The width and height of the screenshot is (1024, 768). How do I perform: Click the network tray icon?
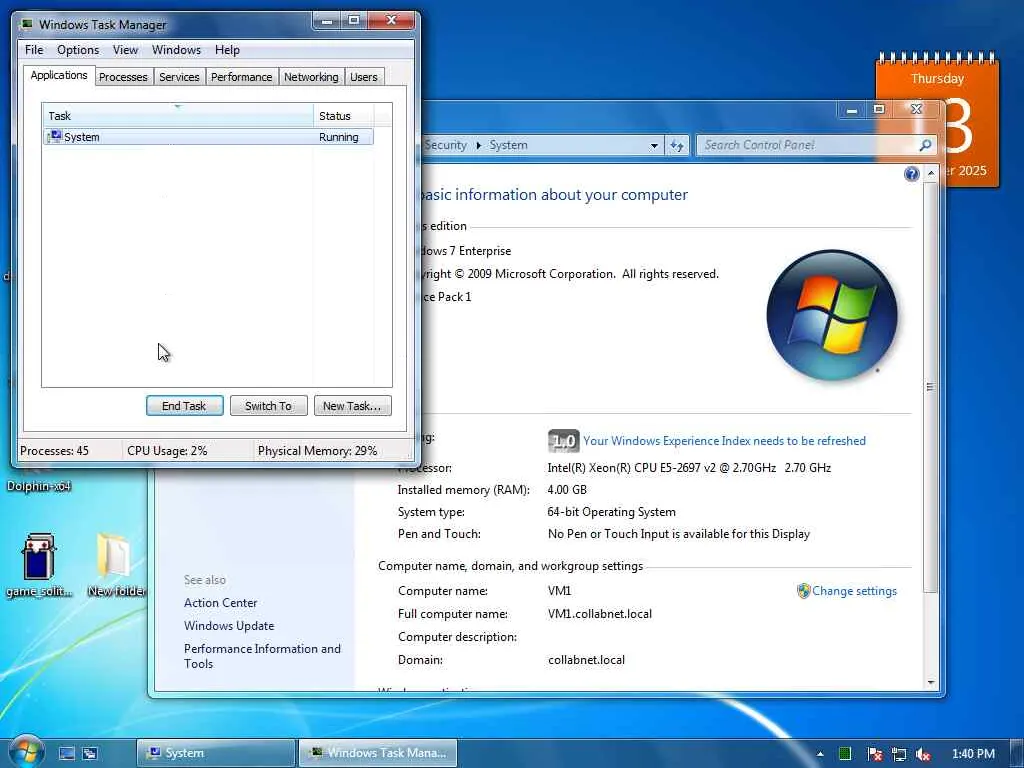[899, 754]
